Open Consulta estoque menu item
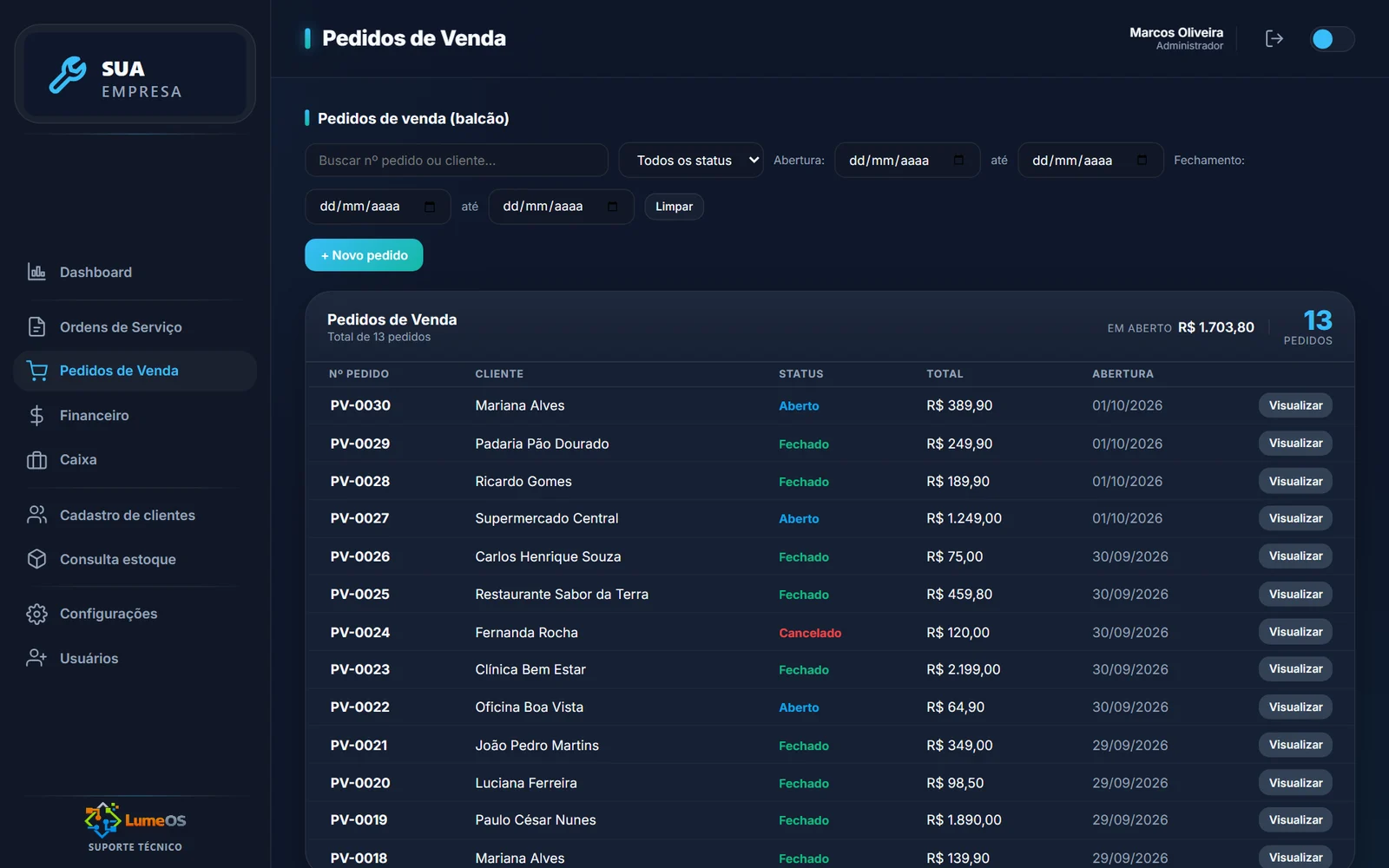 pyautogui.click(x=135, y=559)
